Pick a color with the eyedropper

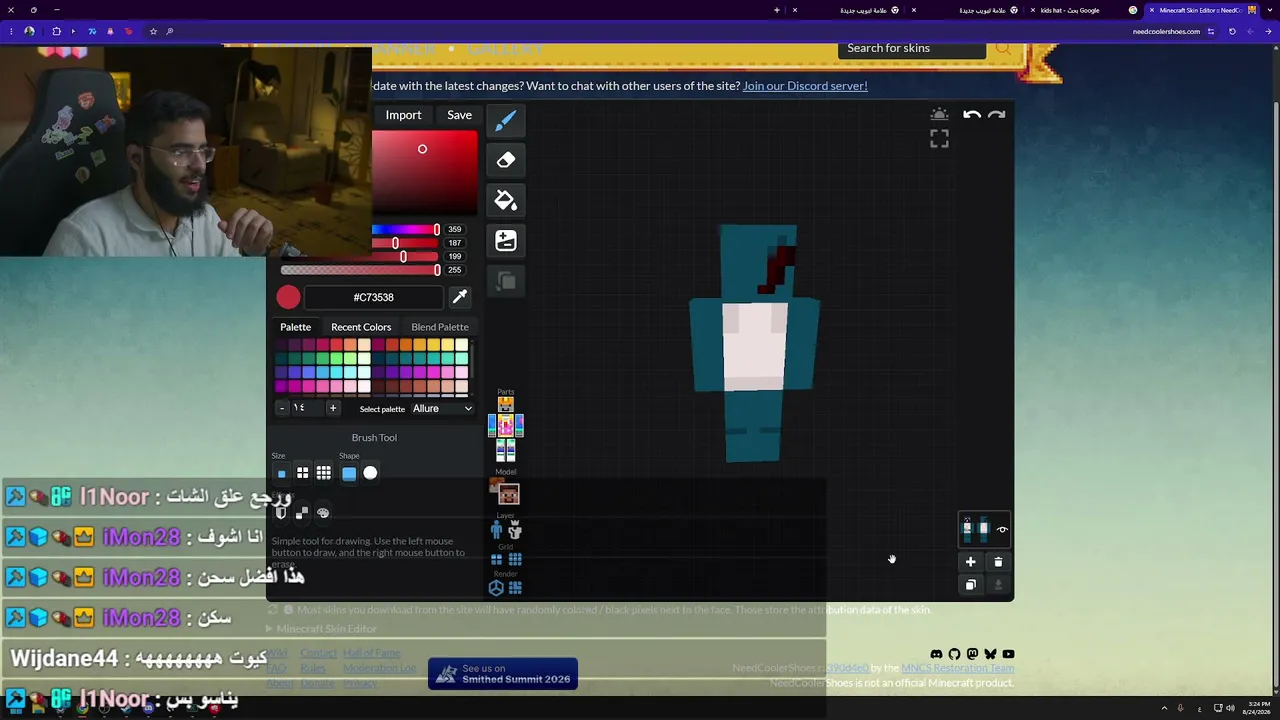460,297
